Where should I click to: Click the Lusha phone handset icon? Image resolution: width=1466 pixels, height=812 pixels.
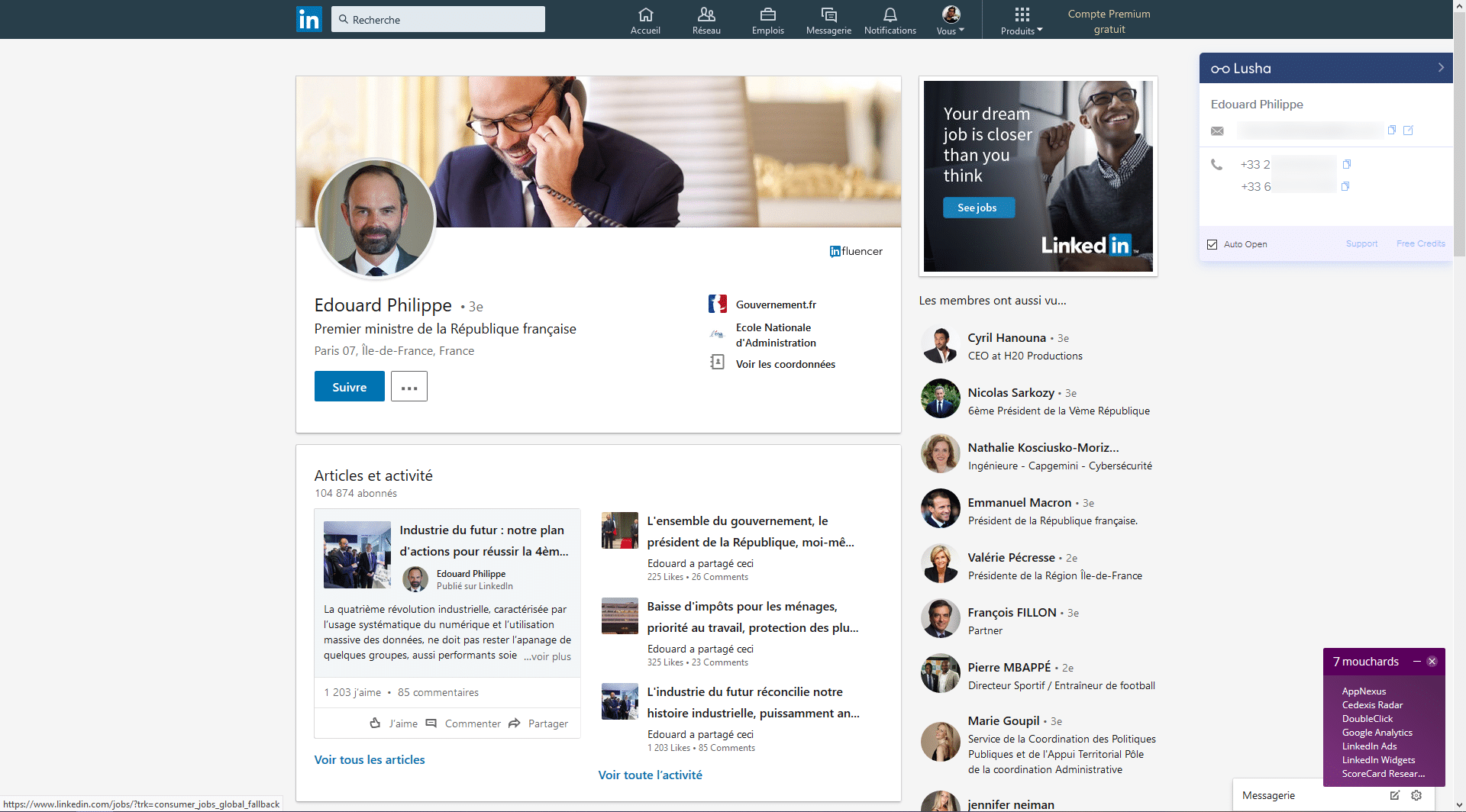click(x=1217, y=164)
